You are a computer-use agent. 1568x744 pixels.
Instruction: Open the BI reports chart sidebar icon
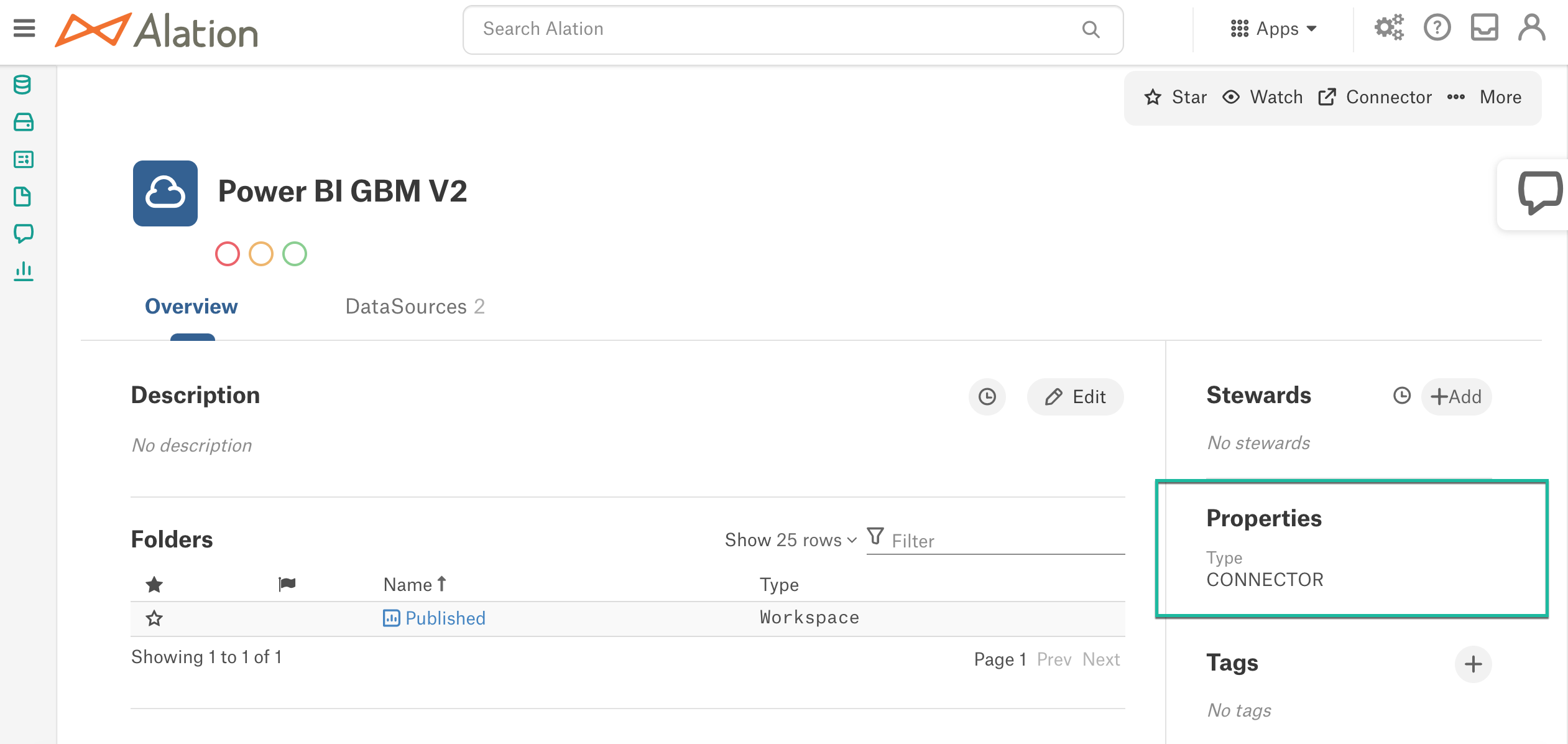tap(23, 271)
